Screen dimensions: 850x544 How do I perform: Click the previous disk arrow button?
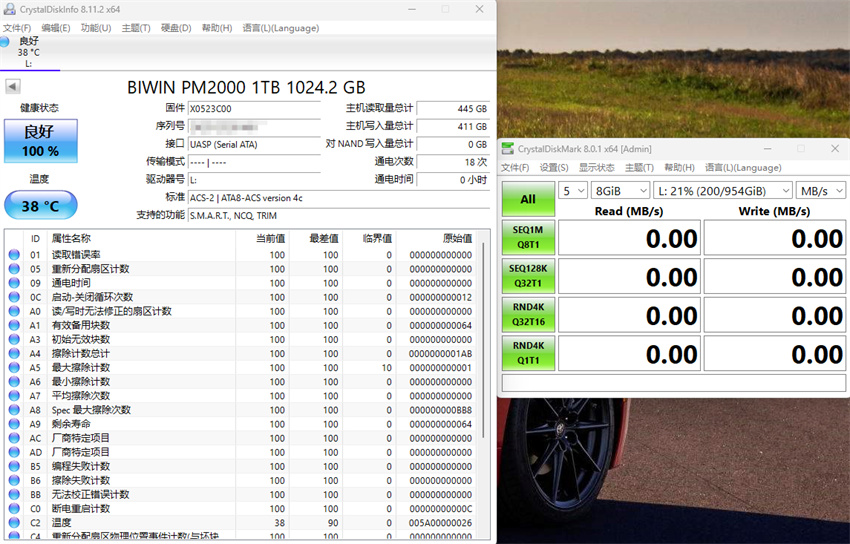[13, 86]
